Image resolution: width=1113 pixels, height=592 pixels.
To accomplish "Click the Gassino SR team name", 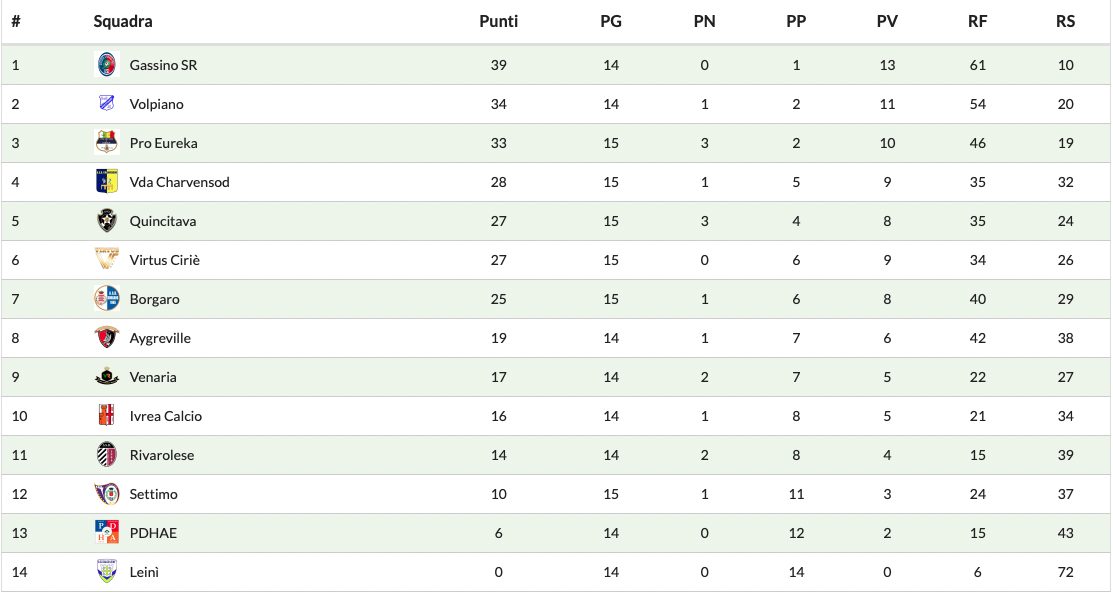I will 163,65.
